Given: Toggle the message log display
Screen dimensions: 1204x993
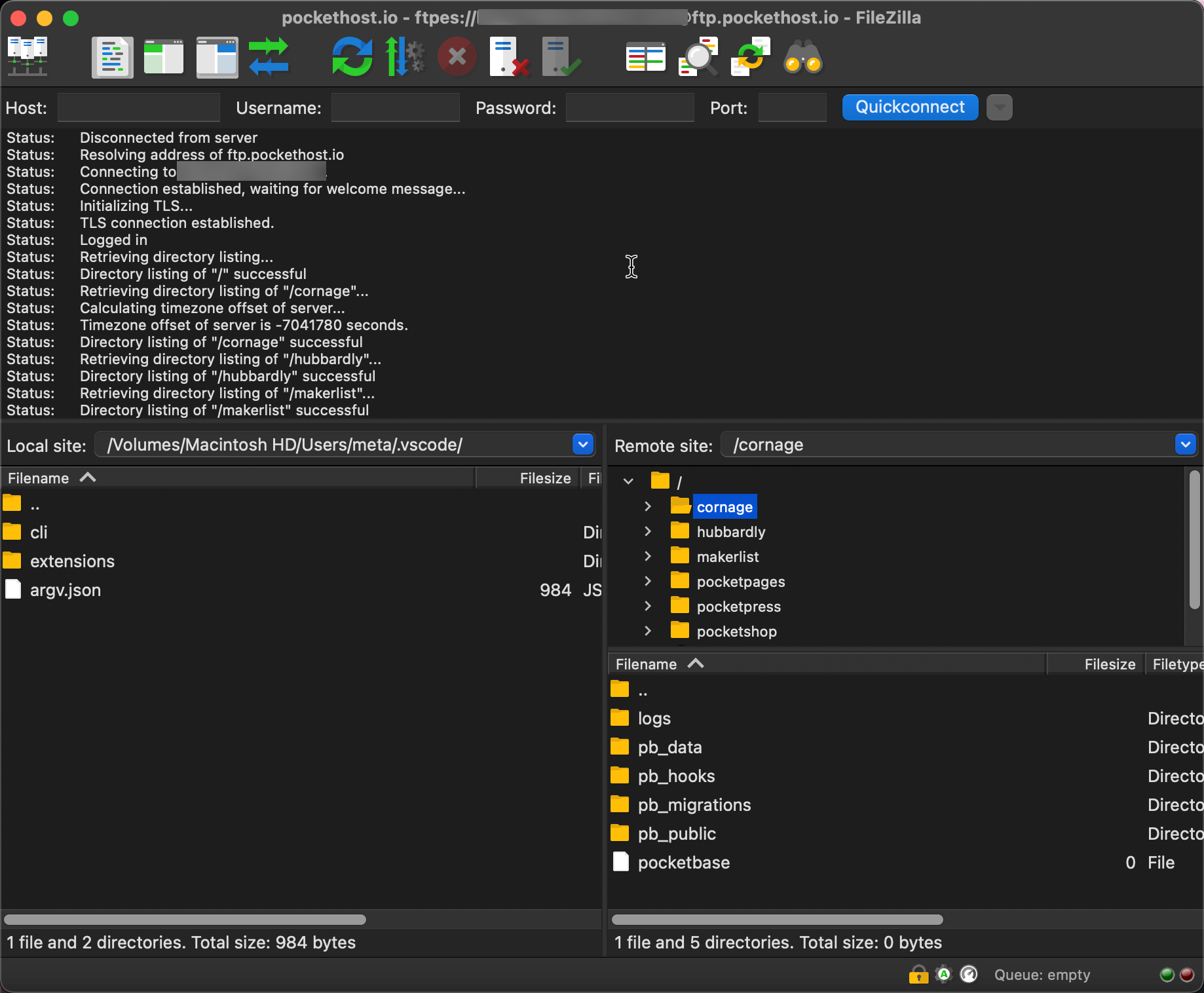Looking at the screenshot, I should 112,57.
